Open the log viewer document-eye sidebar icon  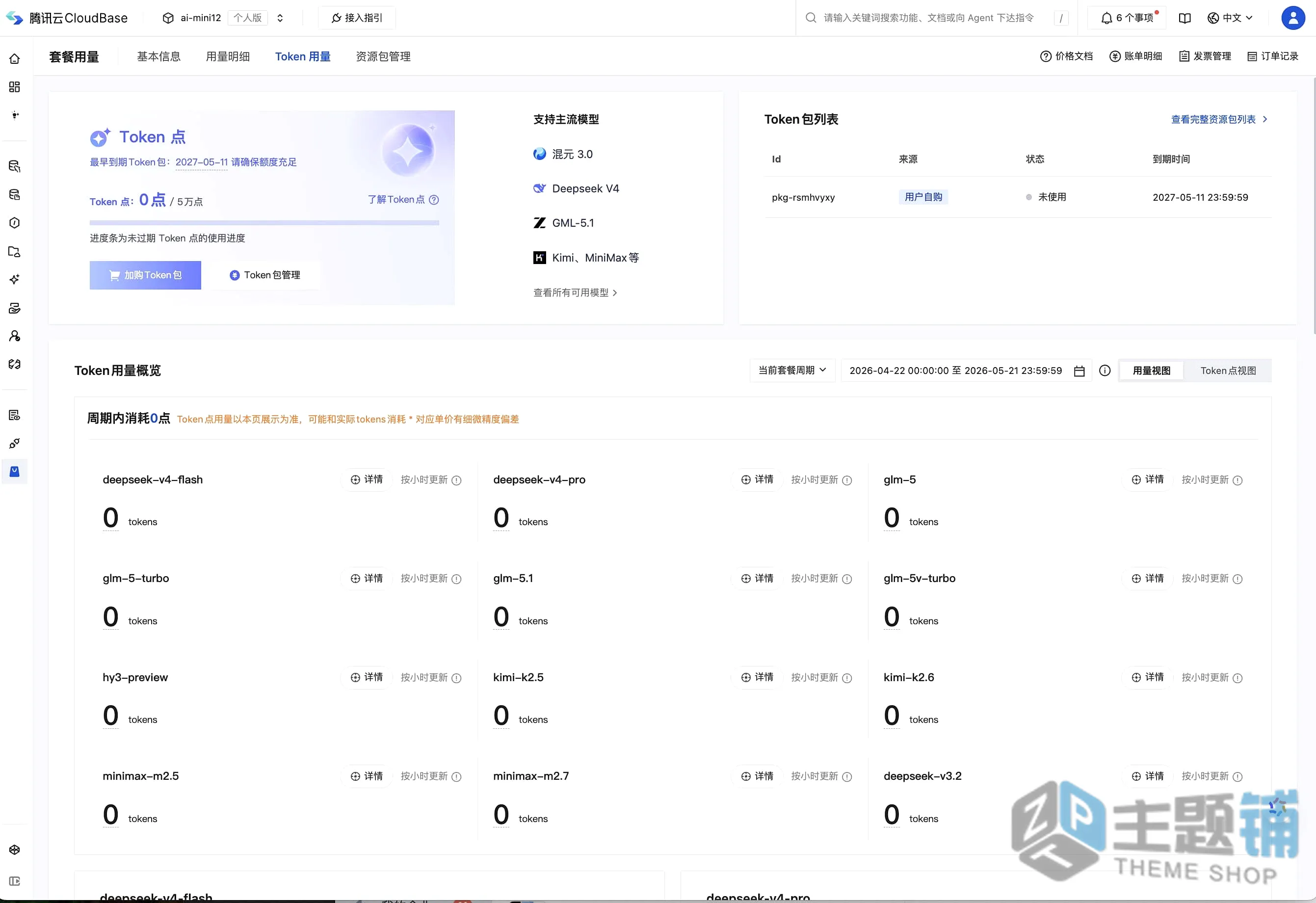tap(15, 415)
